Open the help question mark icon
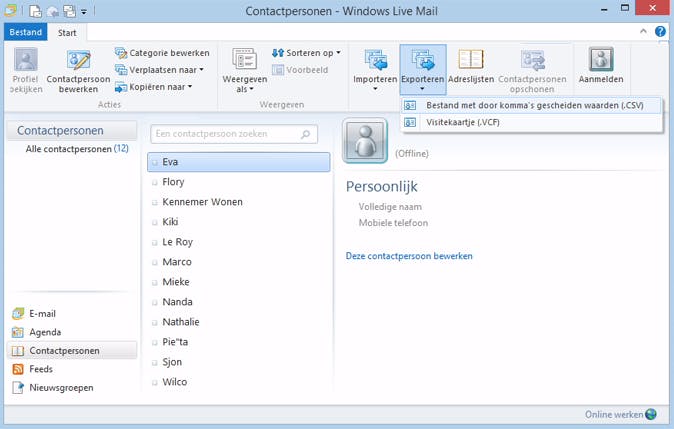 click(x=660, y=31)
